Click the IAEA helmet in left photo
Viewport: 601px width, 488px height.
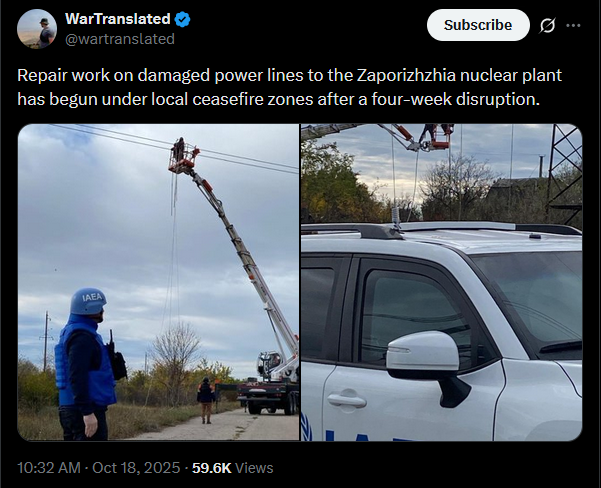click(x=88, y=301)
